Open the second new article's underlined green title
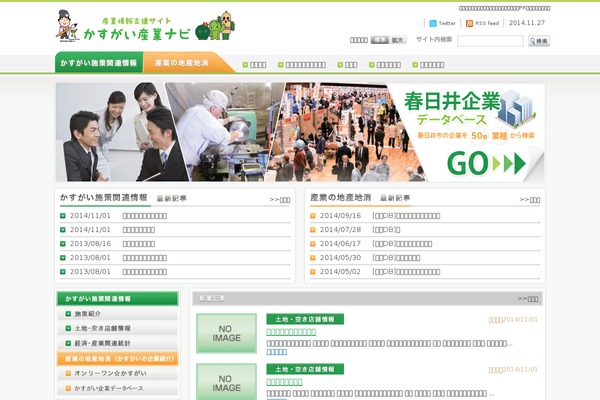The height and width of the screenshot is (400, 600). [x=284, y=382]
